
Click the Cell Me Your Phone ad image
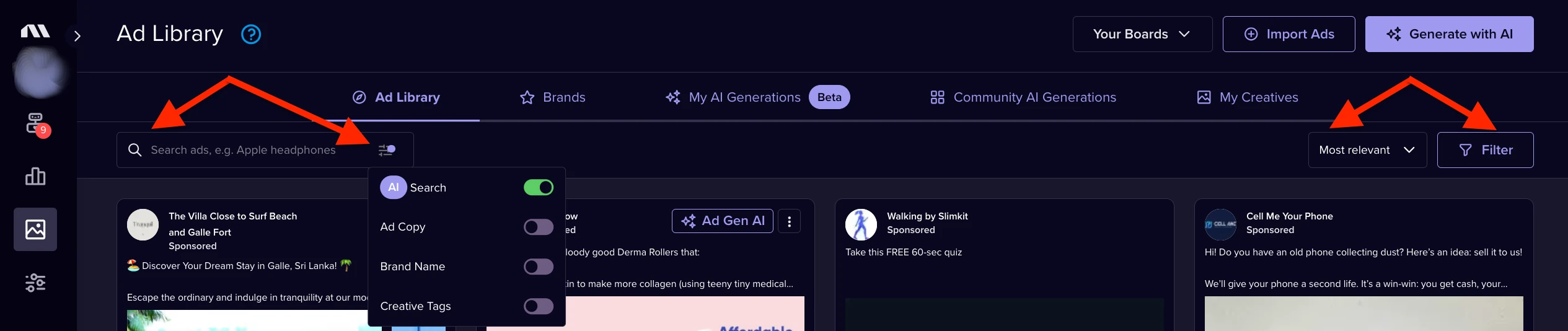1363,314
